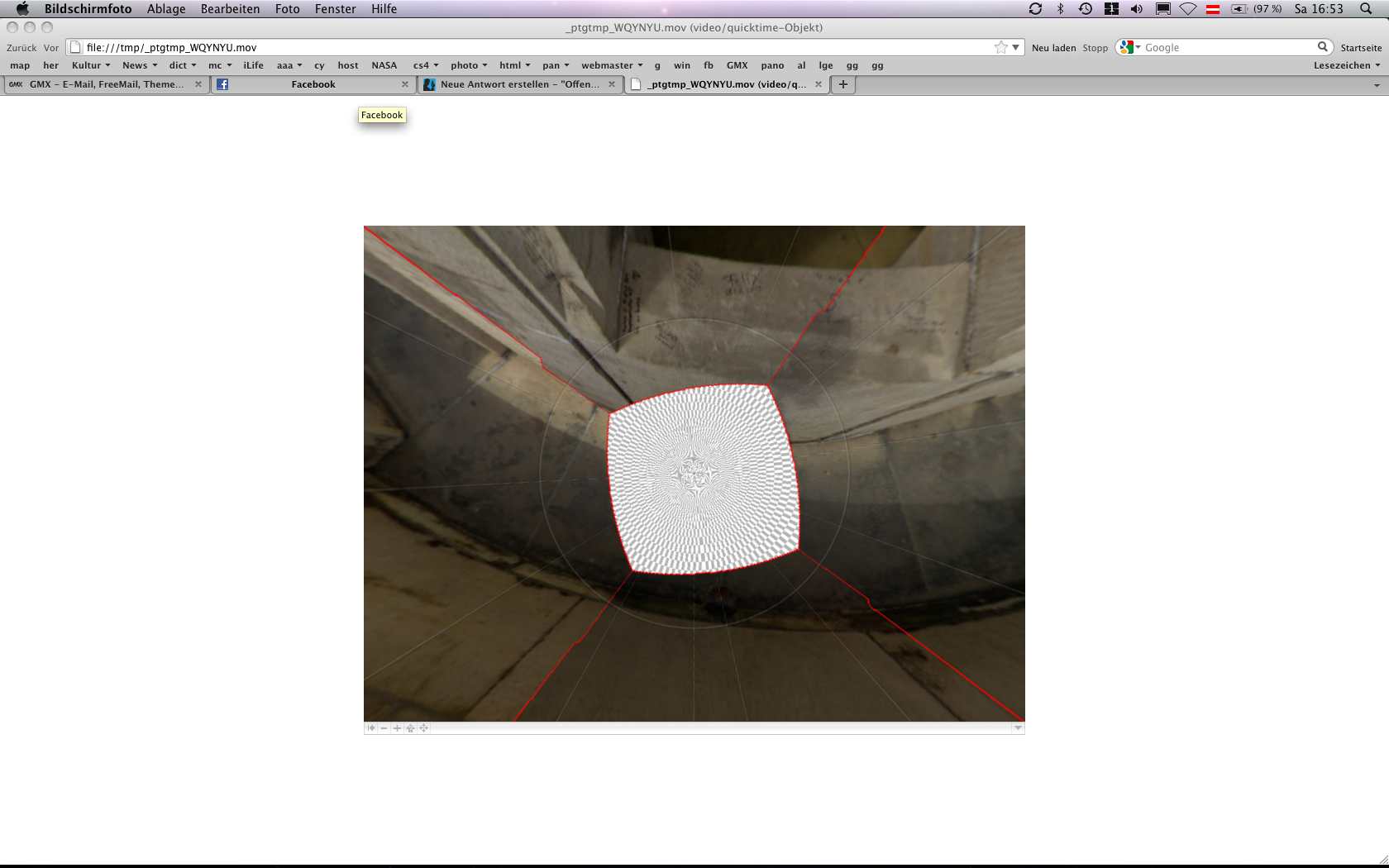The width and height of the screenshot is (1389, 868).
Task: Click the NASA bookmark
Action: (384, 65)
